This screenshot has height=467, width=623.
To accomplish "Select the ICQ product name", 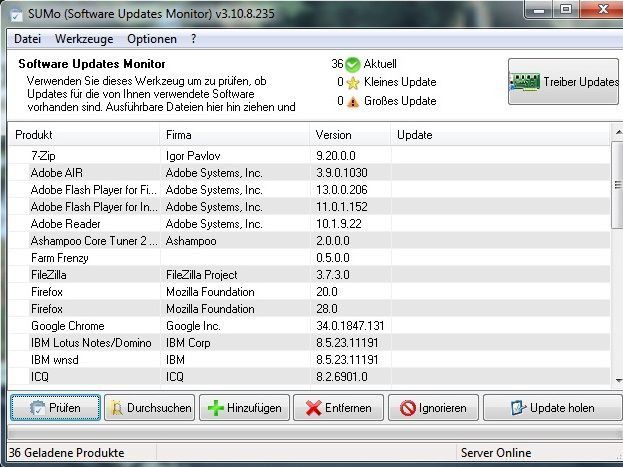I will click(x=40, y=376).
